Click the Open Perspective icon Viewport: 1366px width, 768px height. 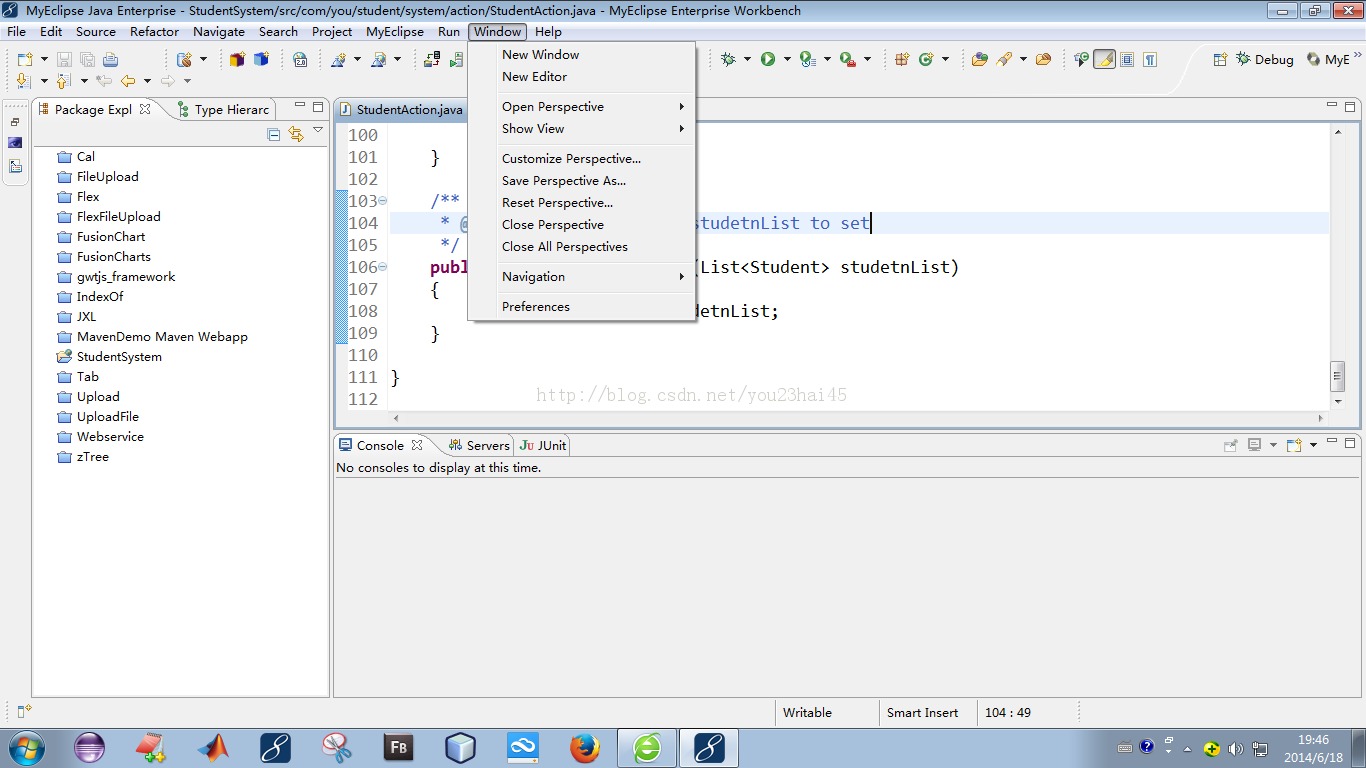(1220, 60)
